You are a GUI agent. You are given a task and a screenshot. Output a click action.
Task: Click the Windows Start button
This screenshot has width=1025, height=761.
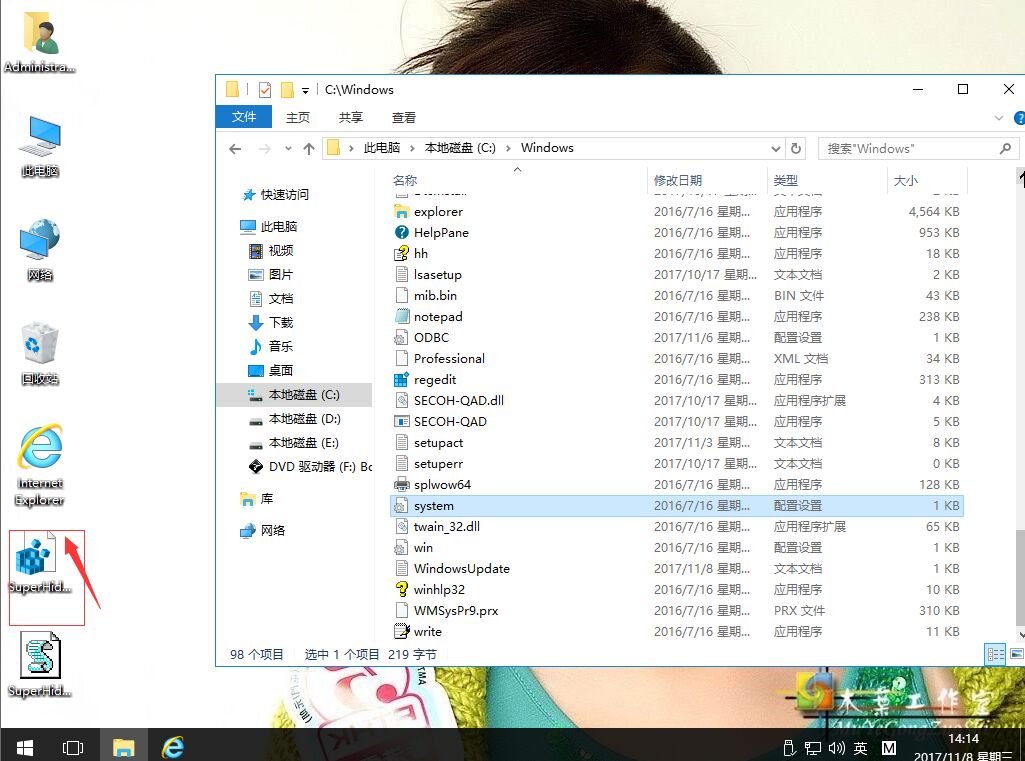coord(24,747)
